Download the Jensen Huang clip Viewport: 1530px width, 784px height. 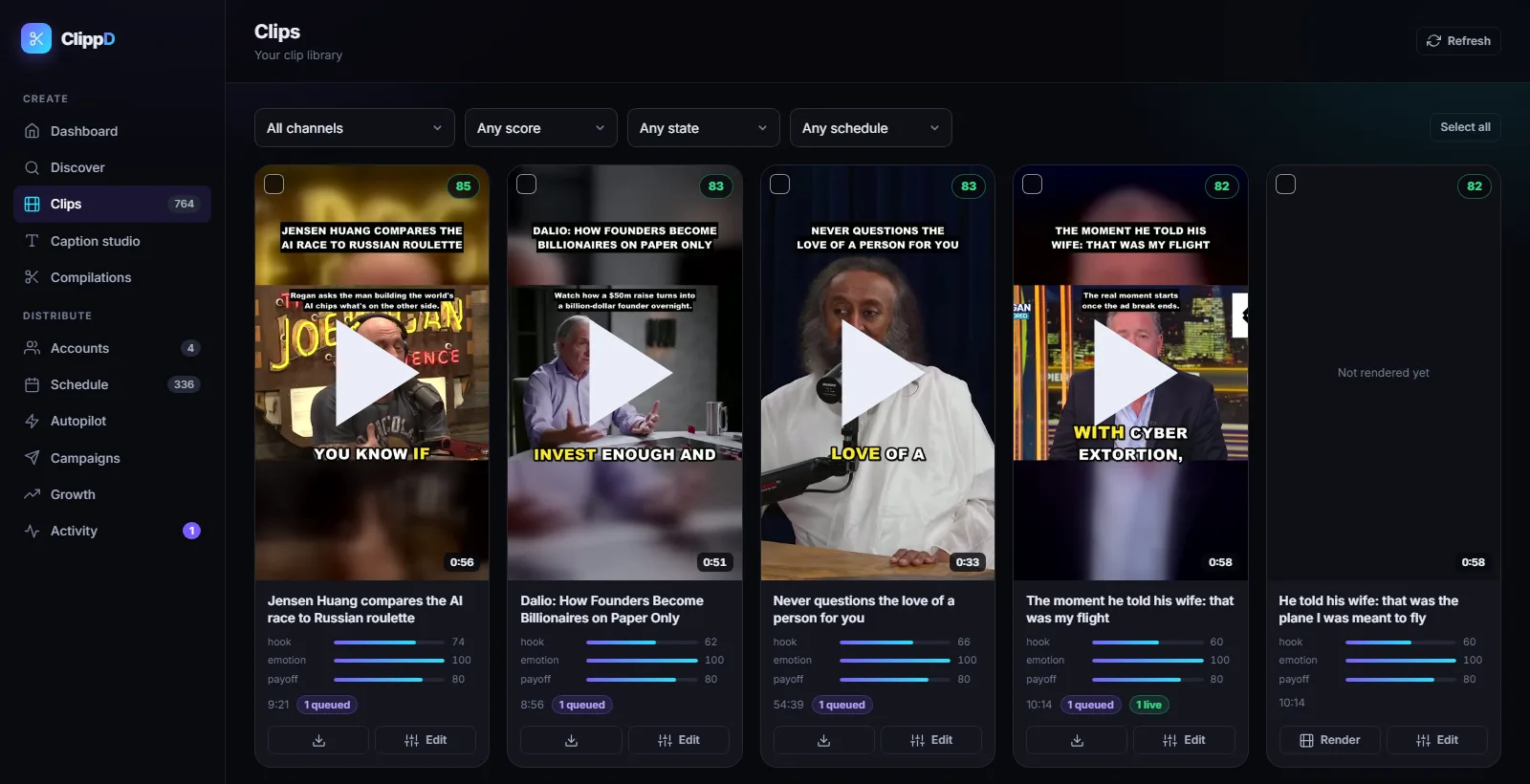[x=318, y=740]
